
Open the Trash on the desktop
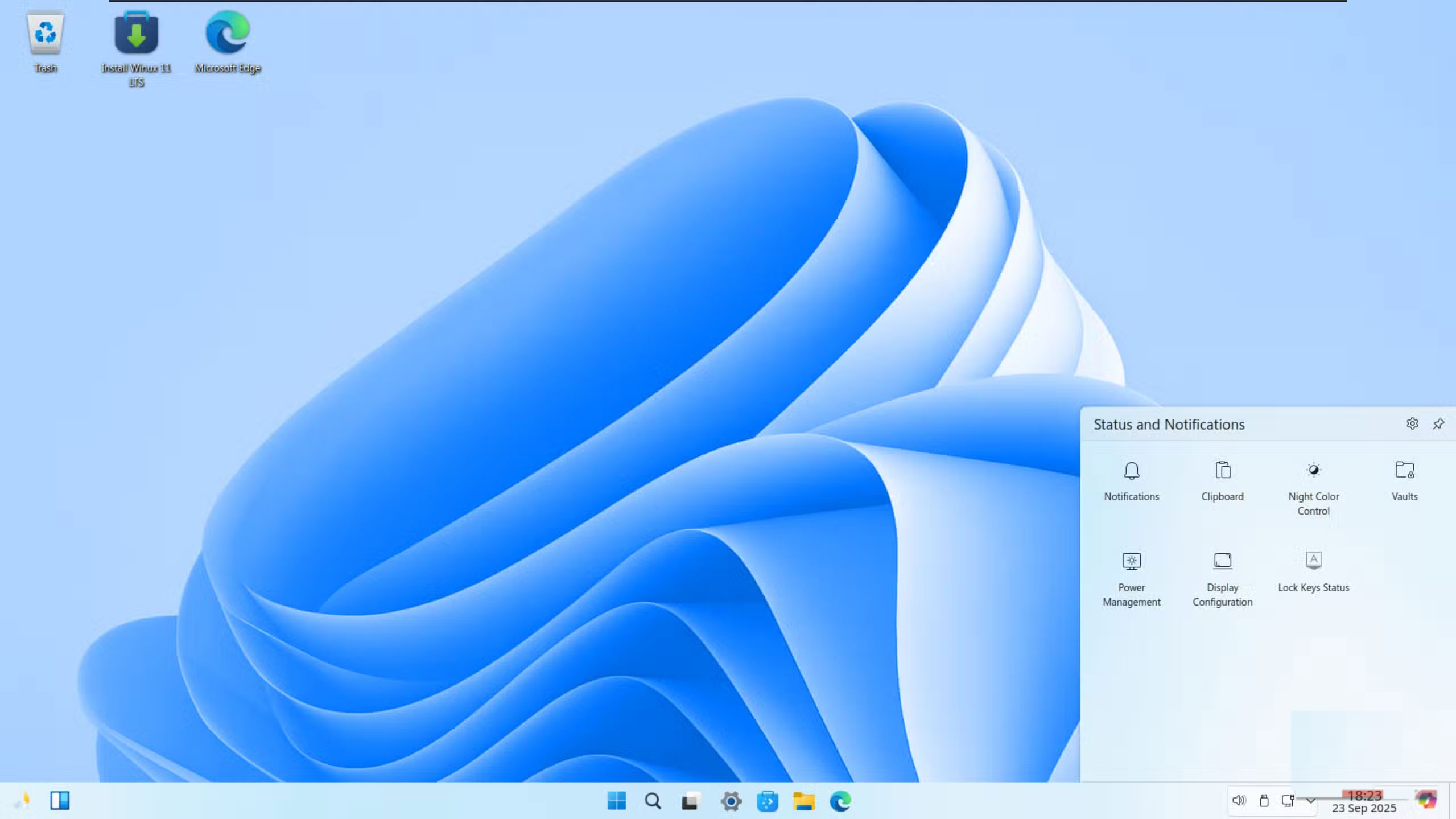point(46,36)
